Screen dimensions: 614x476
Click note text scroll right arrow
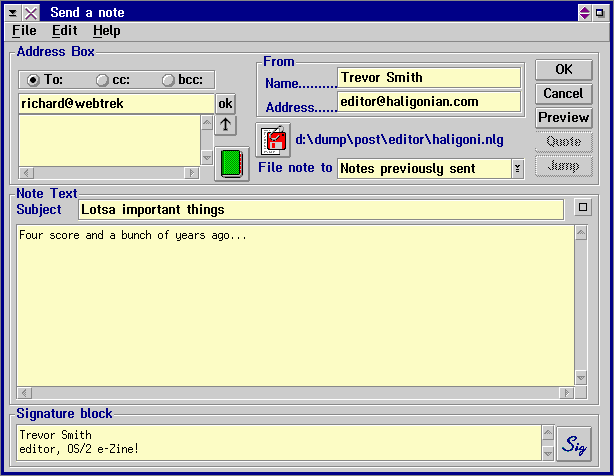coord(567,393)
